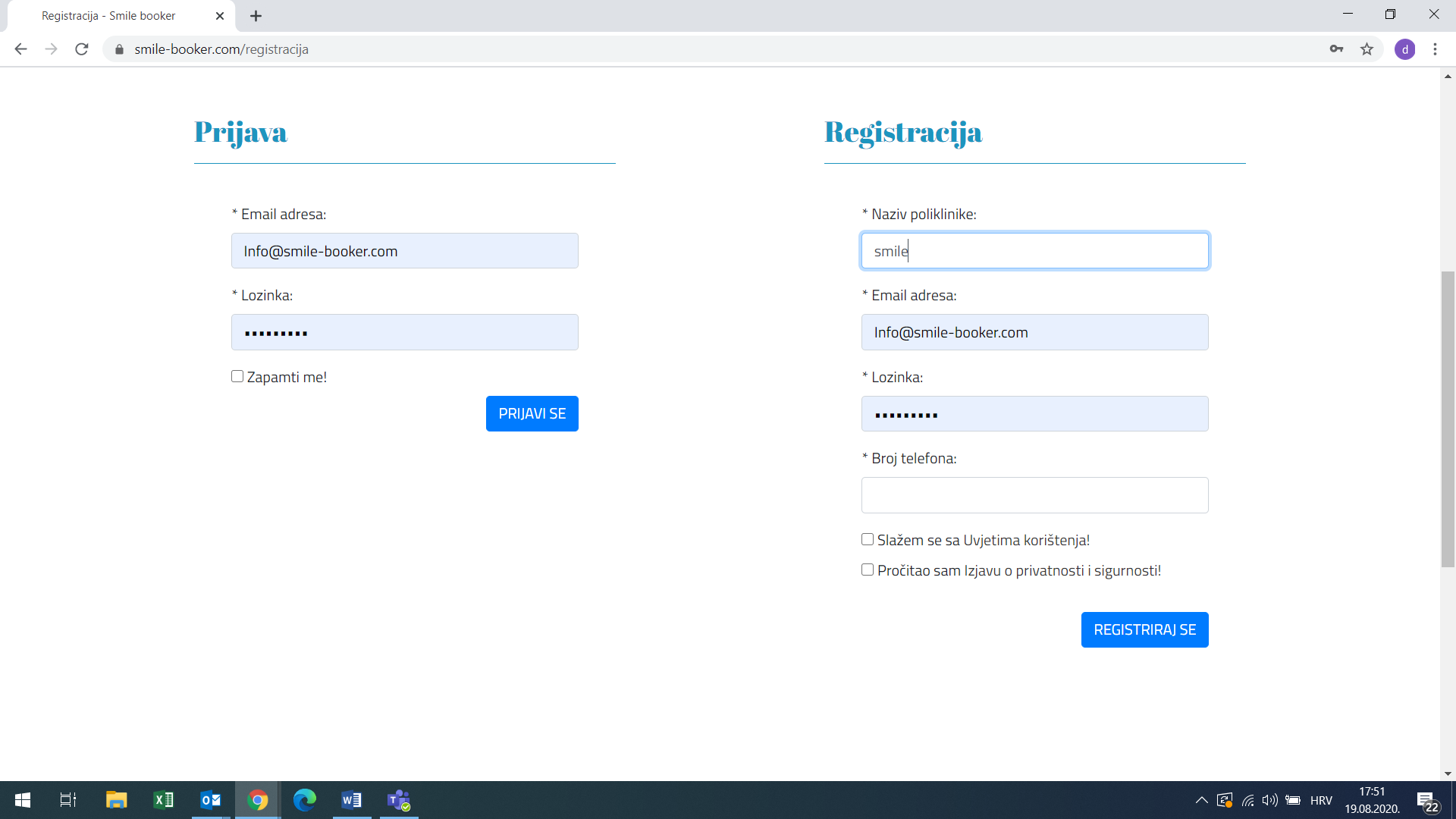Open the Uvjetima korištenja link
The width and height of the screenshot is (1456, 819).
pyautogui.click(x=1026, y=540)
